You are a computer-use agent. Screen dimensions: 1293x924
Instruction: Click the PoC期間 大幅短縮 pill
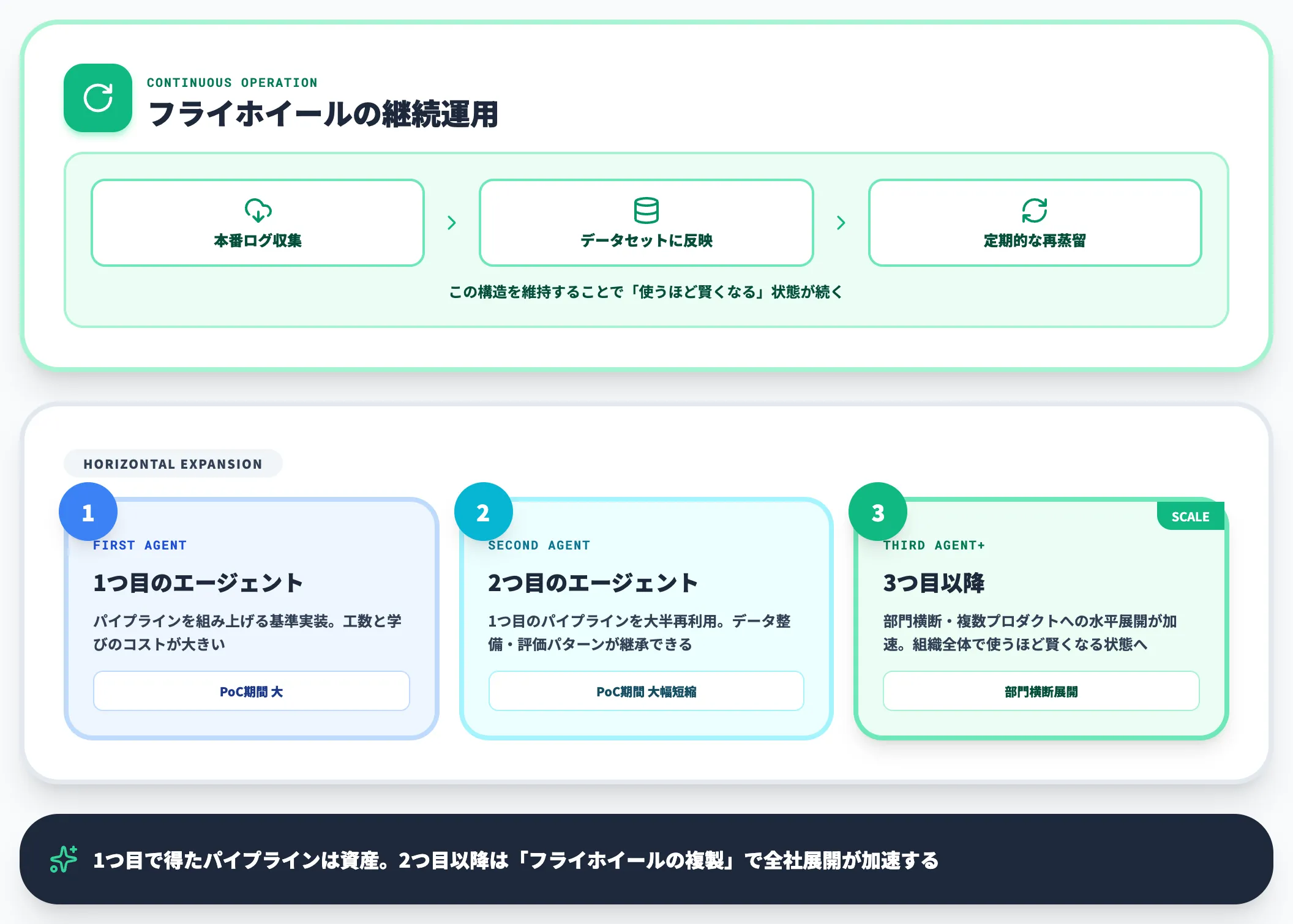(x=646, y=691)
